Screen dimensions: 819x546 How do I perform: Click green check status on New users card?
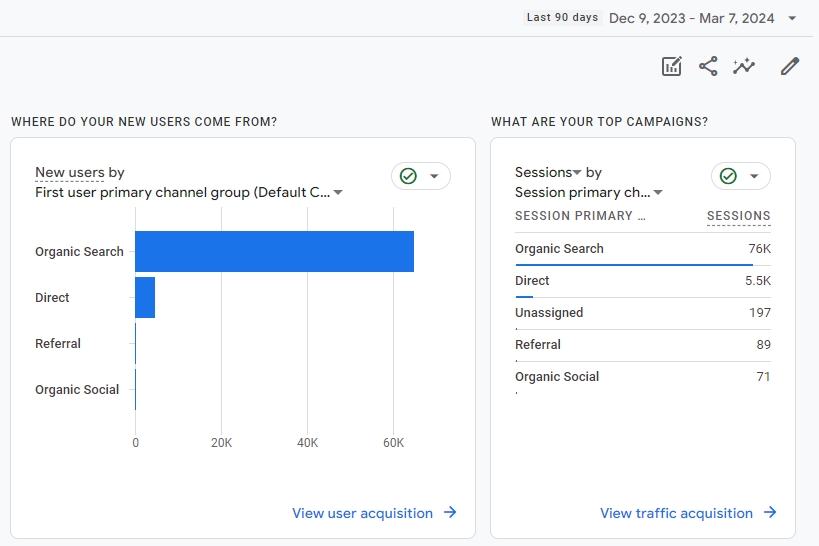(x=408, y=176)
